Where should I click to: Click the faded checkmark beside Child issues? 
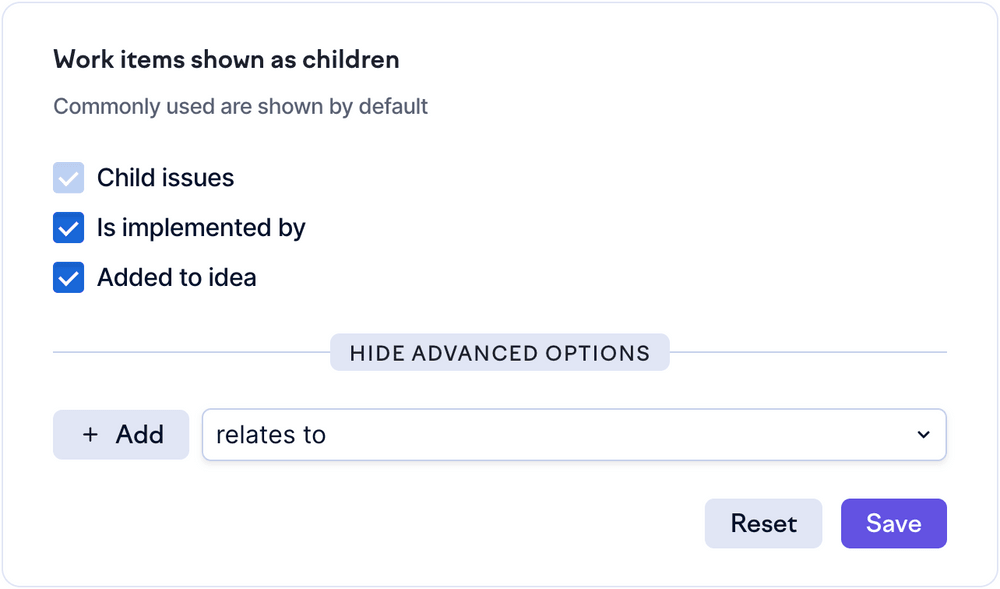click(x=68, y=179)
